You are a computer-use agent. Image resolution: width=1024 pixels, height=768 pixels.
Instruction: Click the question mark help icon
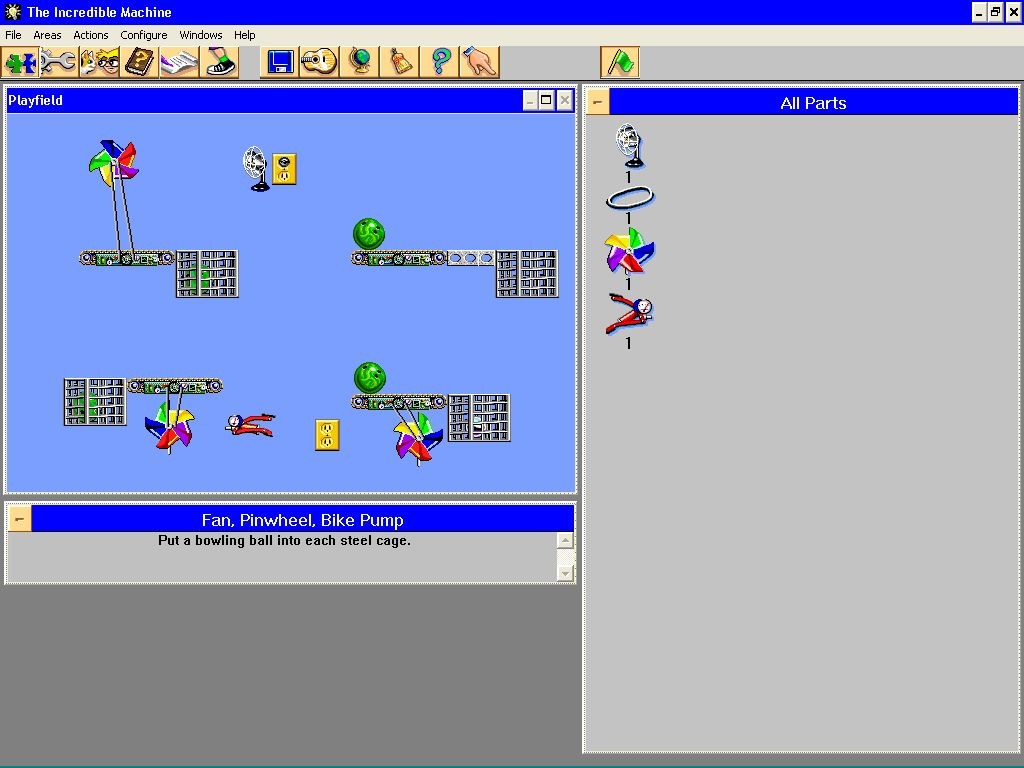[x=440, y=63]
